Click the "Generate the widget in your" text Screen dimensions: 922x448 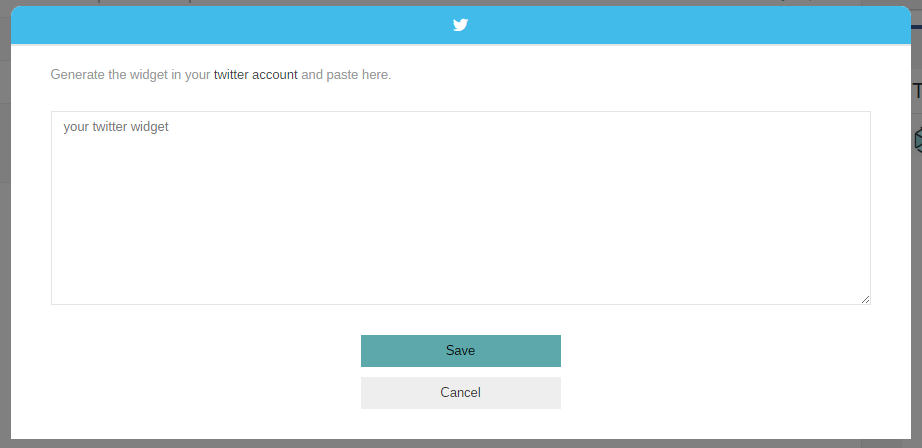pos(131,75)
